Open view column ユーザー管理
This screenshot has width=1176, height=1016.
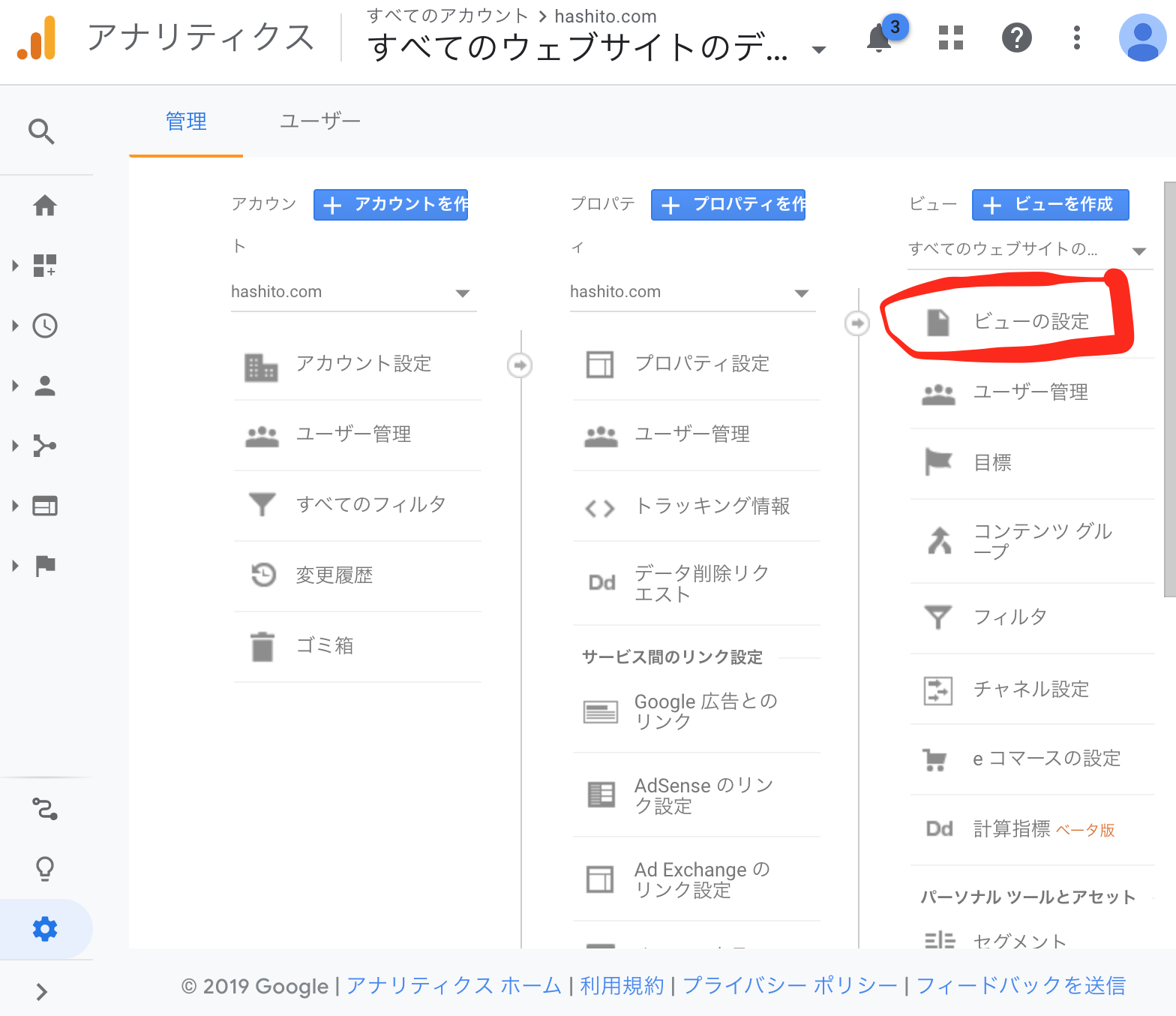(1032, 392)
